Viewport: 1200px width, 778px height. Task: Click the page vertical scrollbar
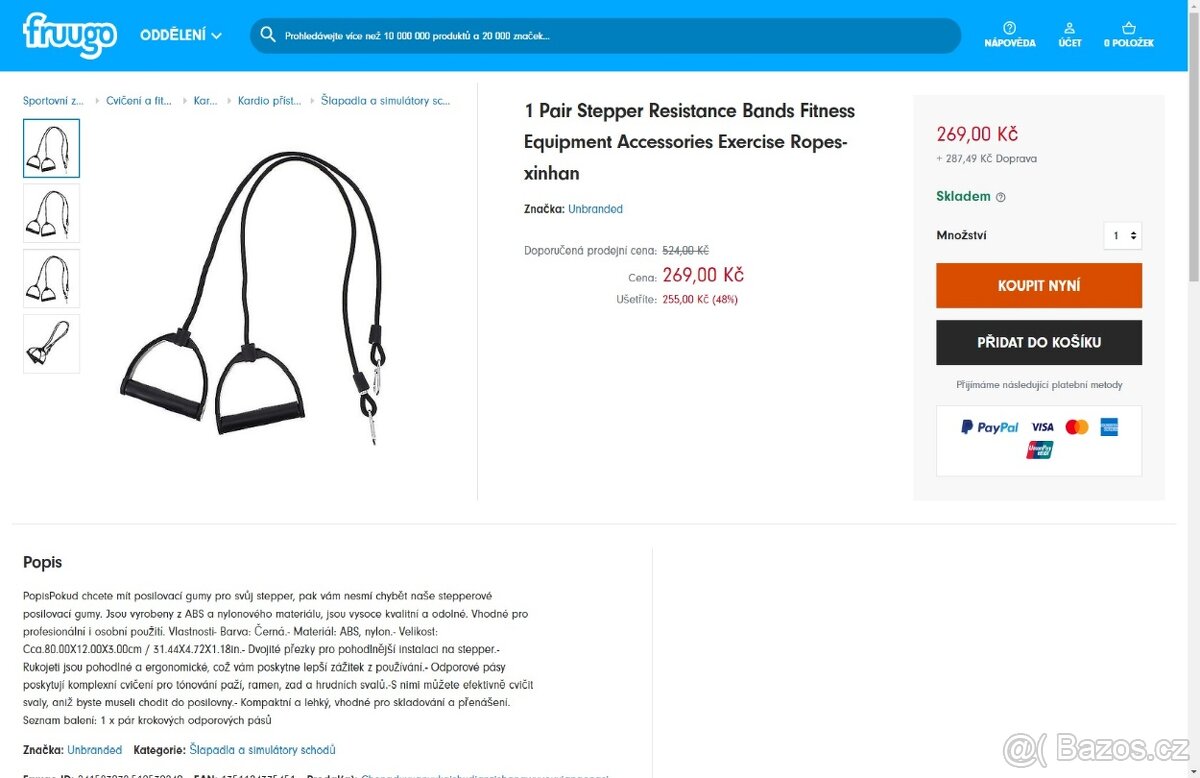[1192, 389]
